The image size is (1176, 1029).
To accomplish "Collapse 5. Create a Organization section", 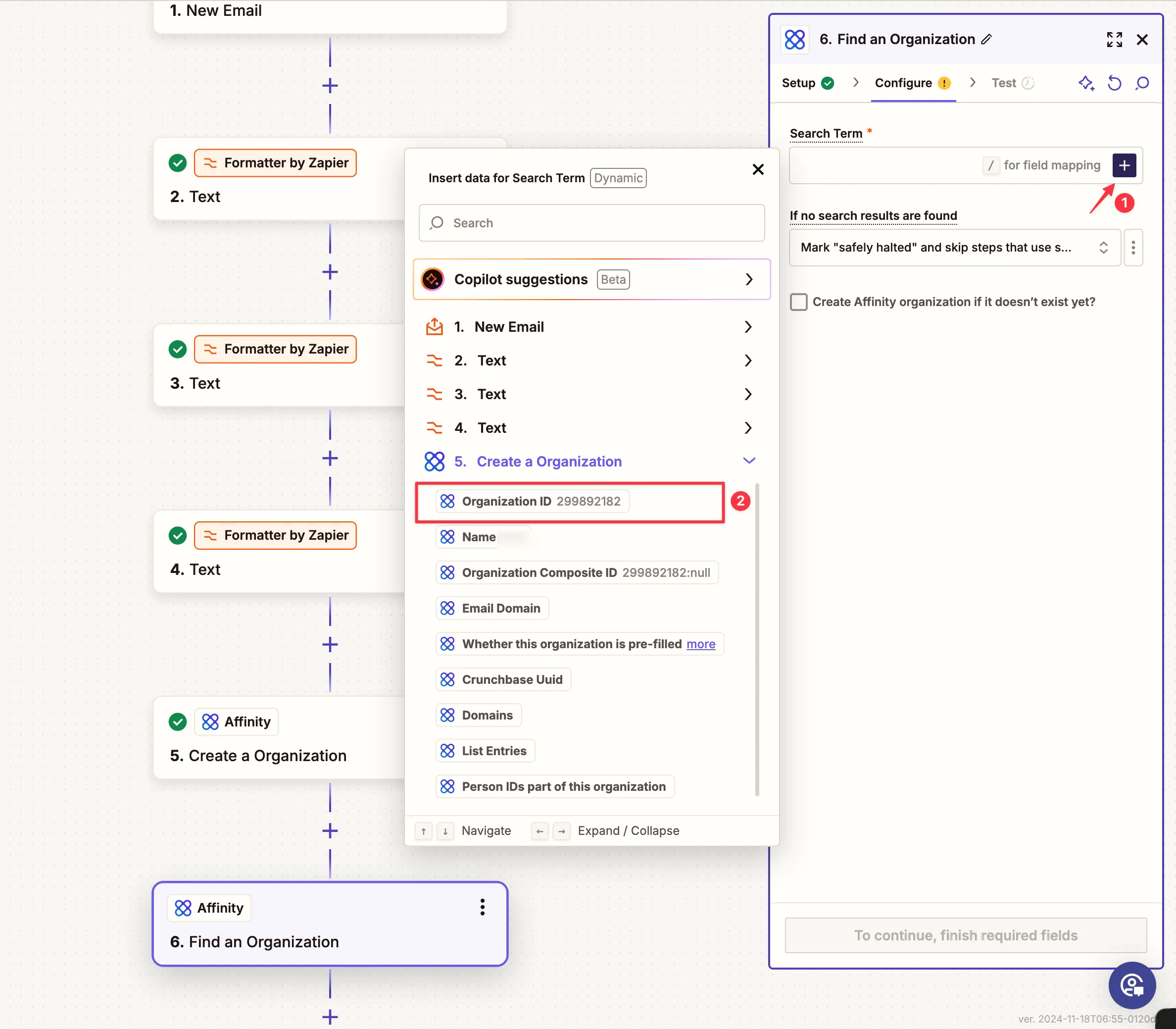I will click(591, 462).
